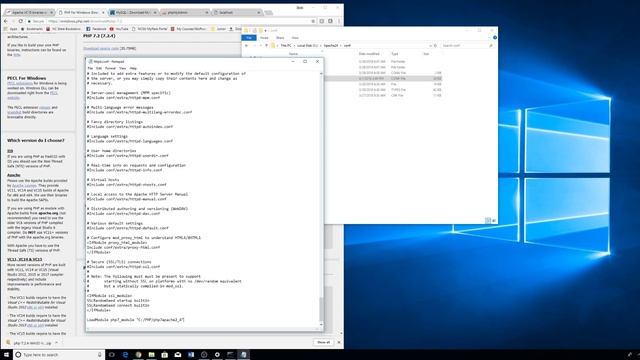
Task: Bookmark this page with the star icon
Action: tap(313, 21)
